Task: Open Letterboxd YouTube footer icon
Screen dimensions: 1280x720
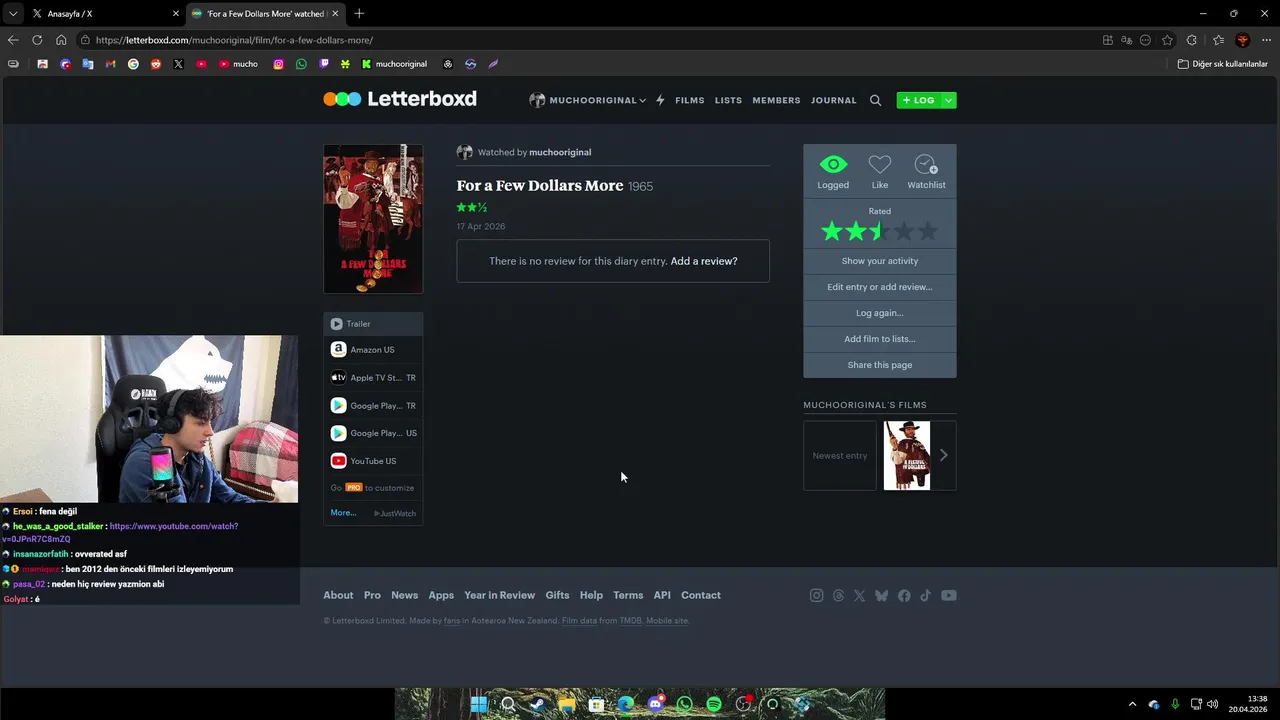Action: tap(949, 595)
